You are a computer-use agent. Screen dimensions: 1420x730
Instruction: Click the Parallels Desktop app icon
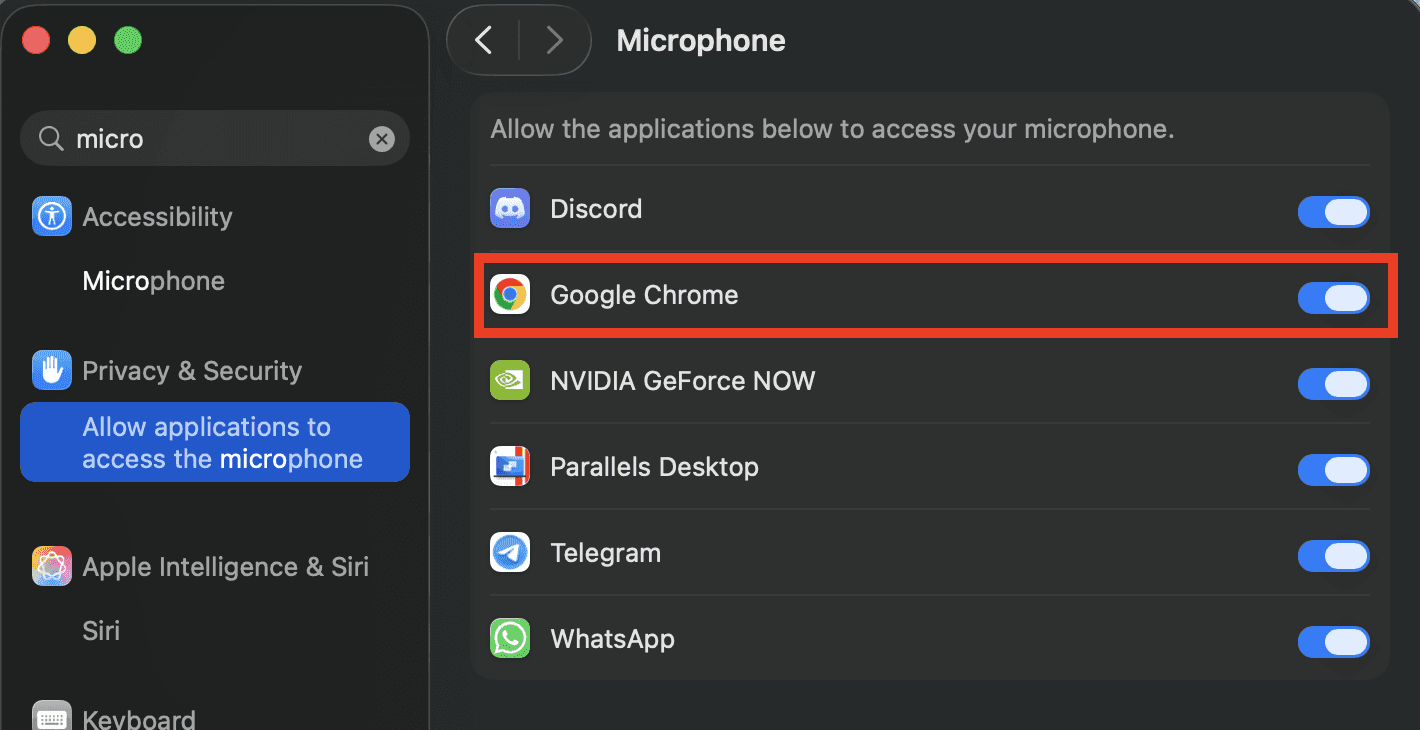coord(510,467)
